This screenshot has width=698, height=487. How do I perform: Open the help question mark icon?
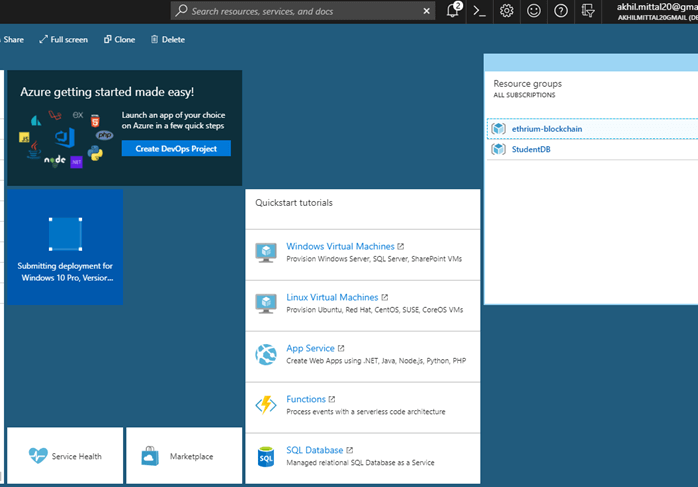click(561, 11)
